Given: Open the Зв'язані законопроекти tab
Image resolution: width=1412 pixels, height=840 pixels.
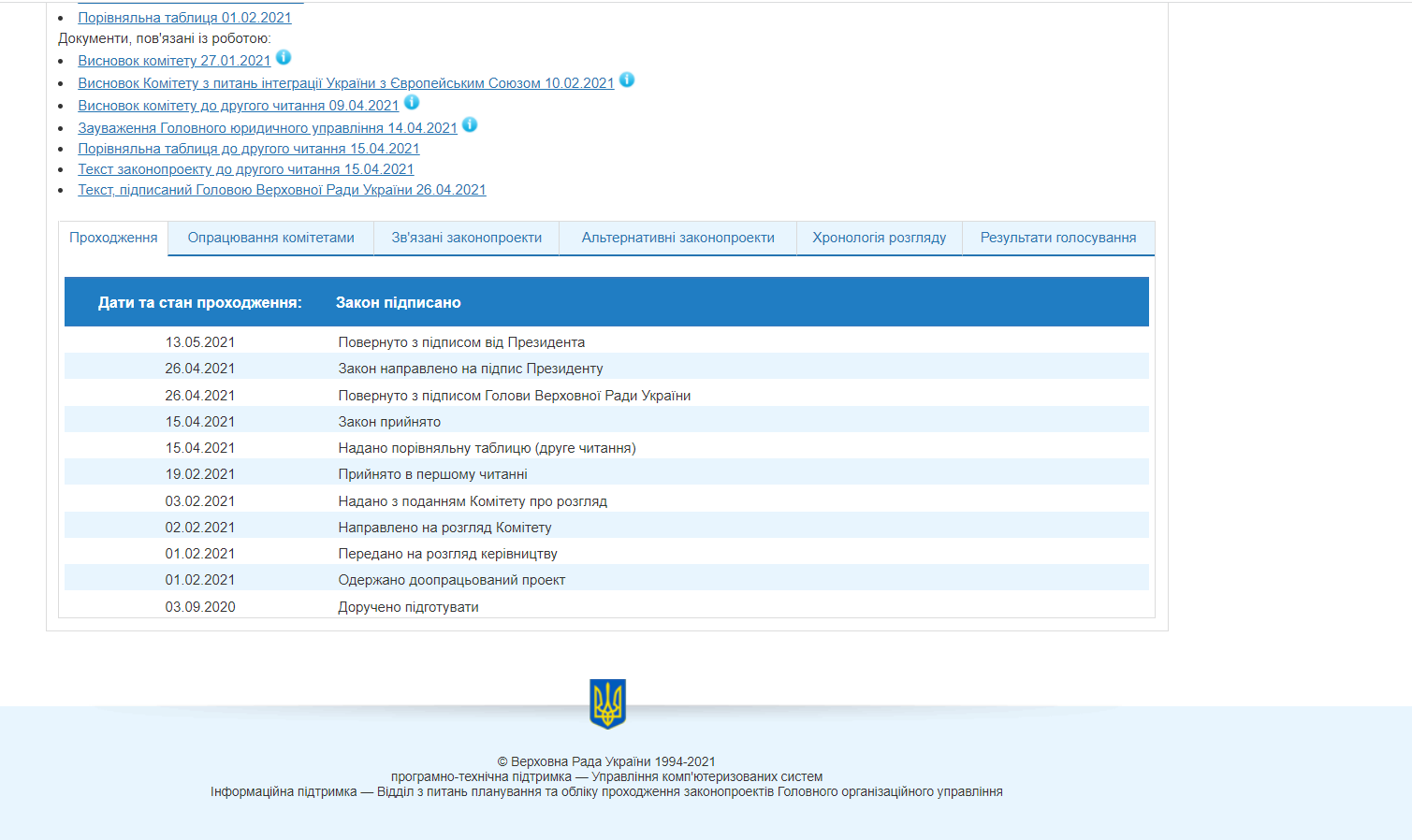Looking at the screenshot, I should click(466, 238).
